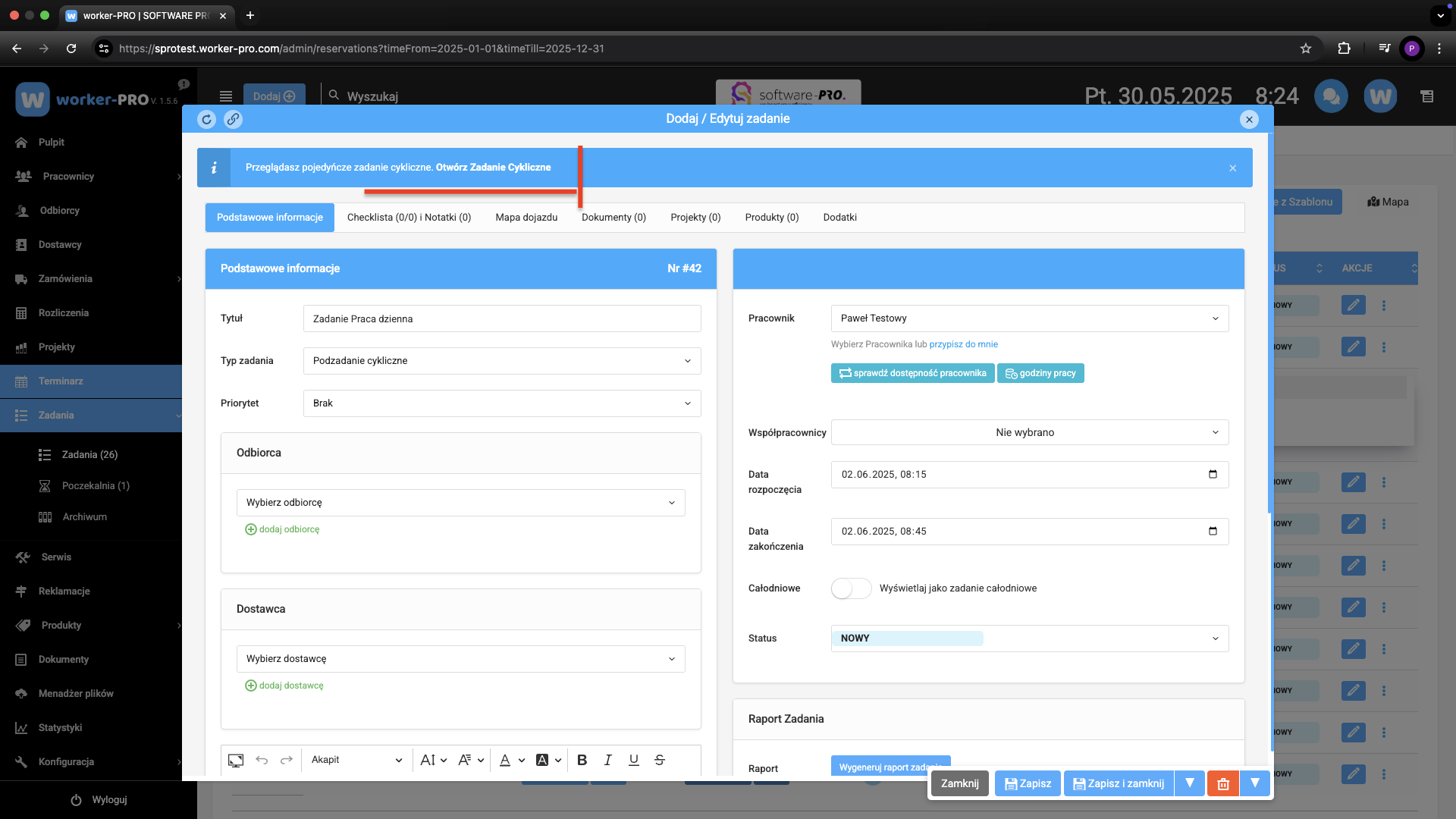This screenshot has height=819, width=1456.
Task: Click the red trash delete icon
Action: tap(1222, 783)
